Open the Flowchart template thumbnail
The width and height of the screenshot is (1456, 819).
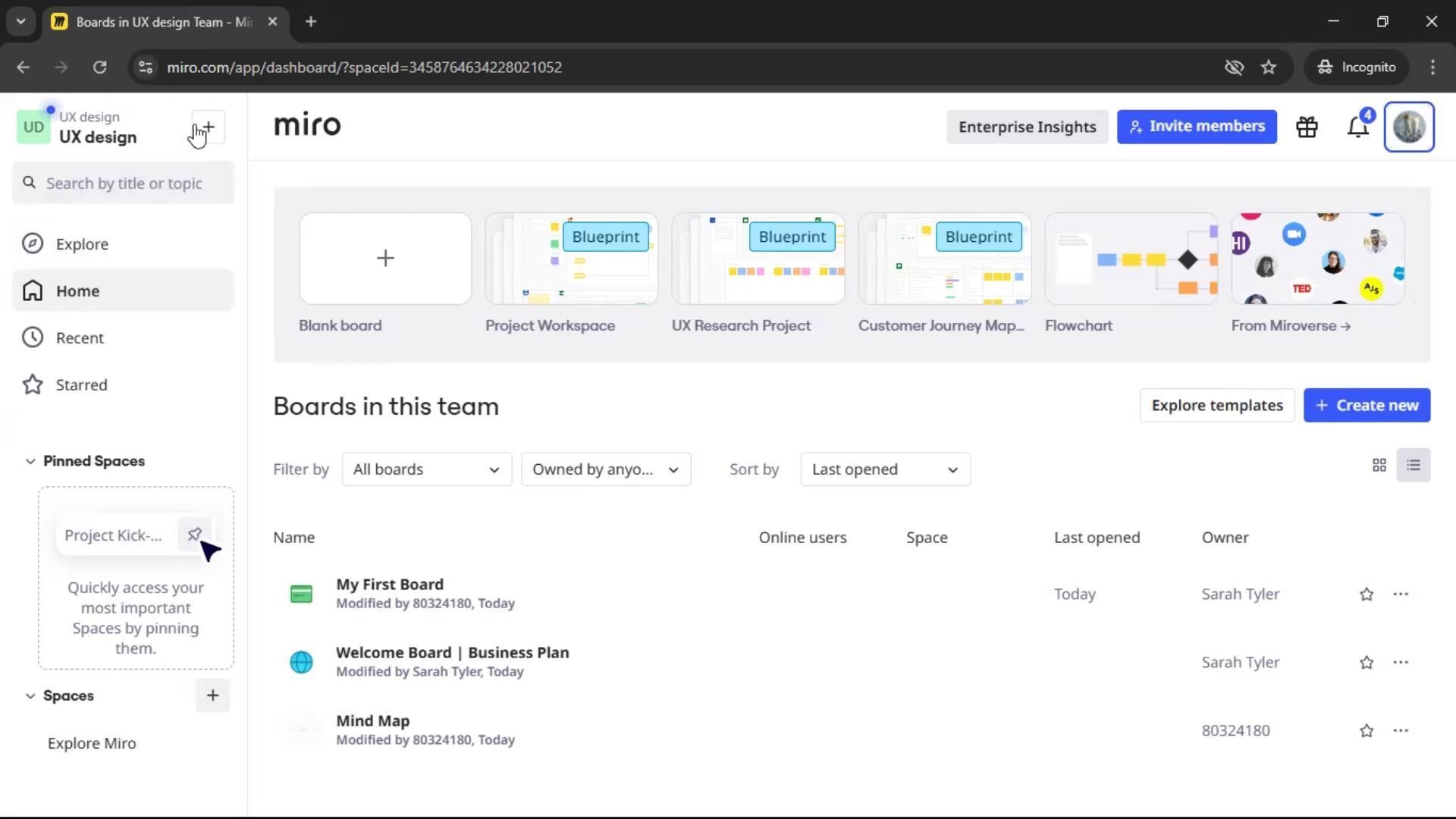point(1131,259)
